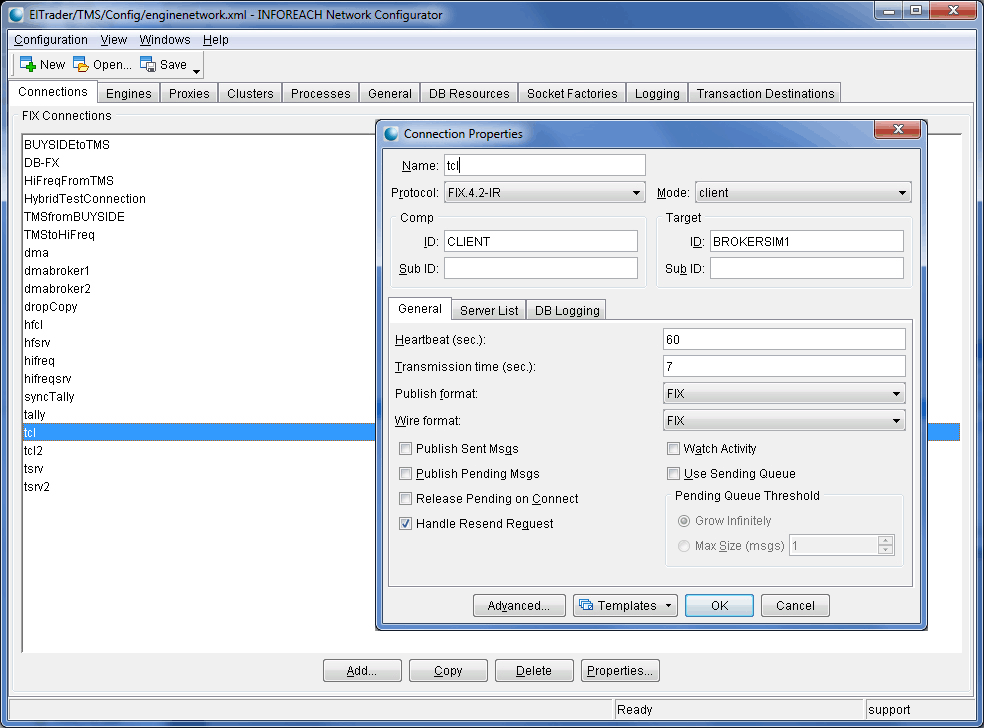Click the New configuration toolbar icon
Image resolution: width=984 pixels, height=728 pixels.
point(28,64)
